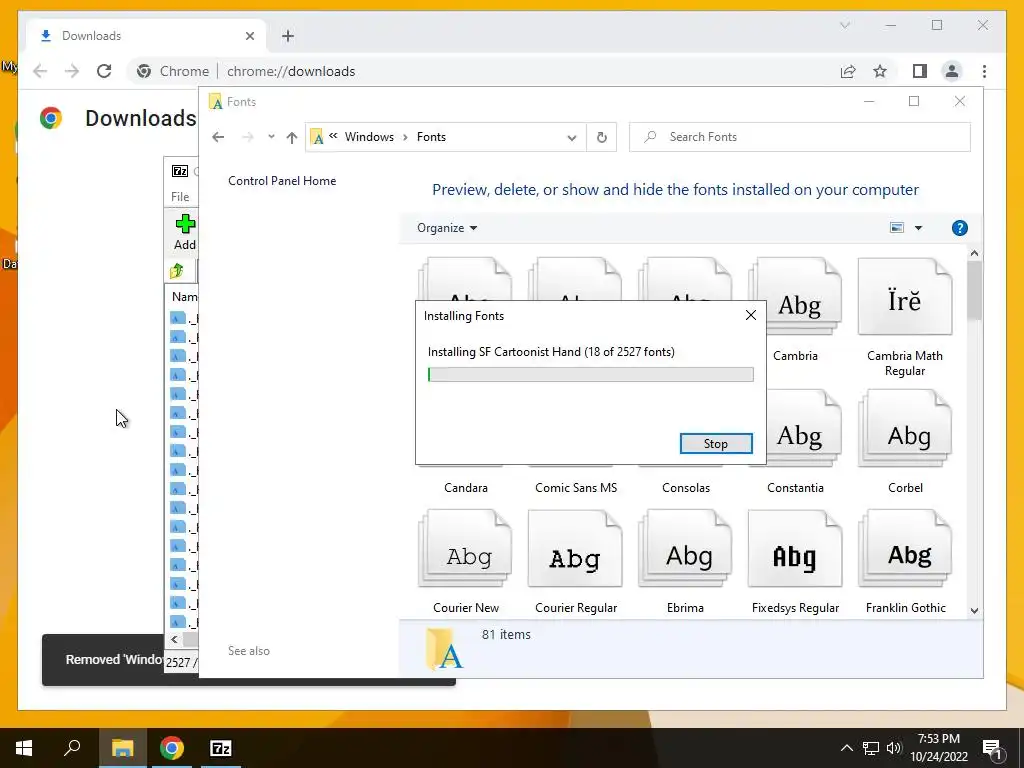Toggle the Chrome side panel
The height and width of the screenshot is (768, 1024).
(920, 71)
